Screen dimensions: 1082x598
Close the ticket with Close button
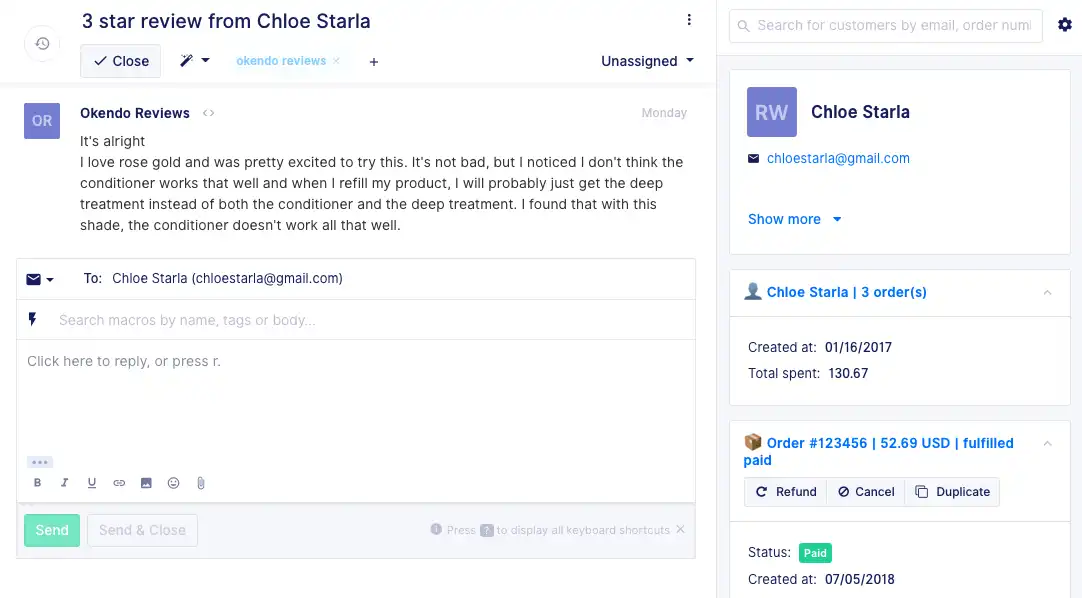(x=120, y=61)
